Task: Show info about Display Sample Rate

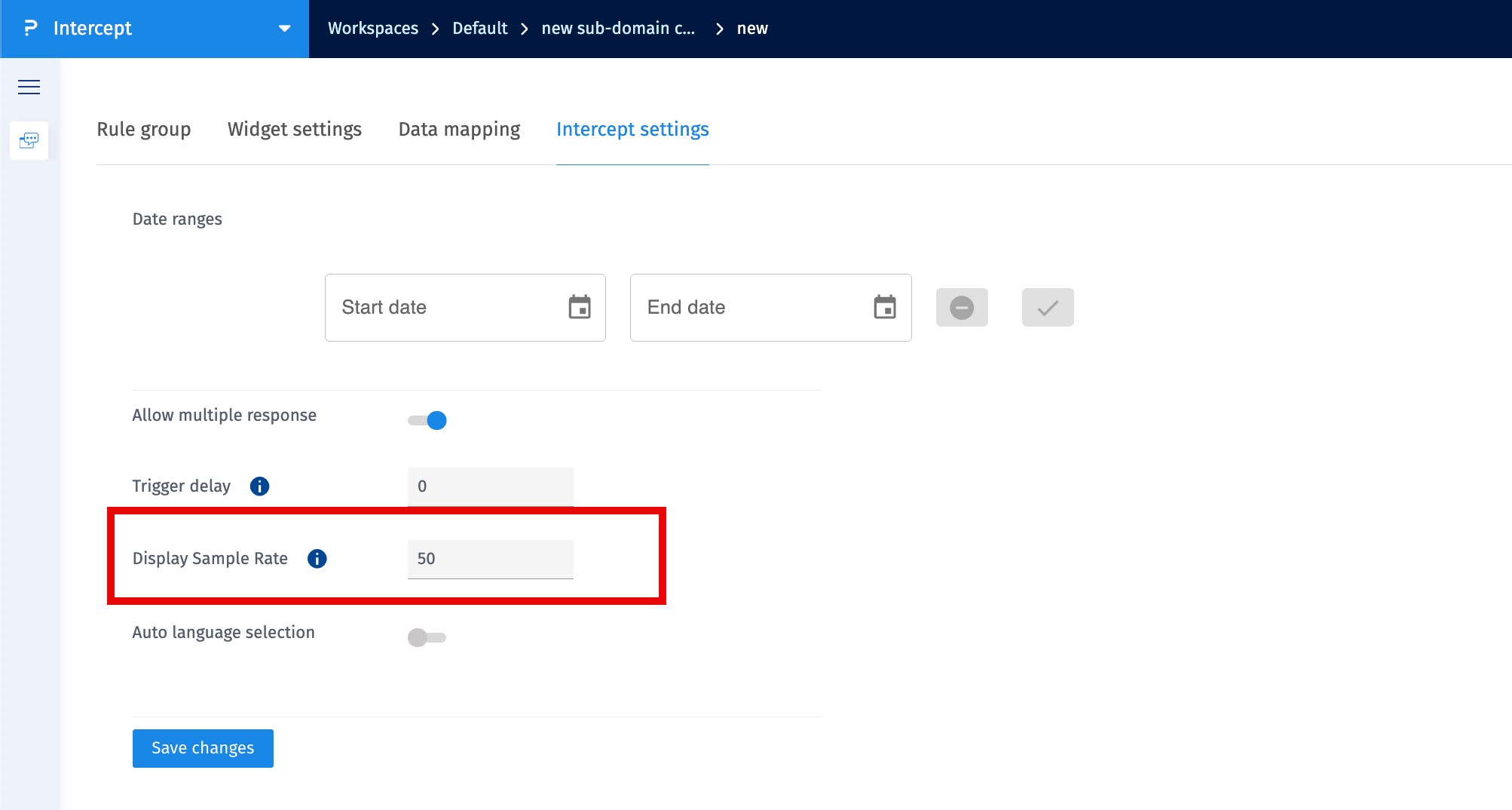Action: pos(317,559)
